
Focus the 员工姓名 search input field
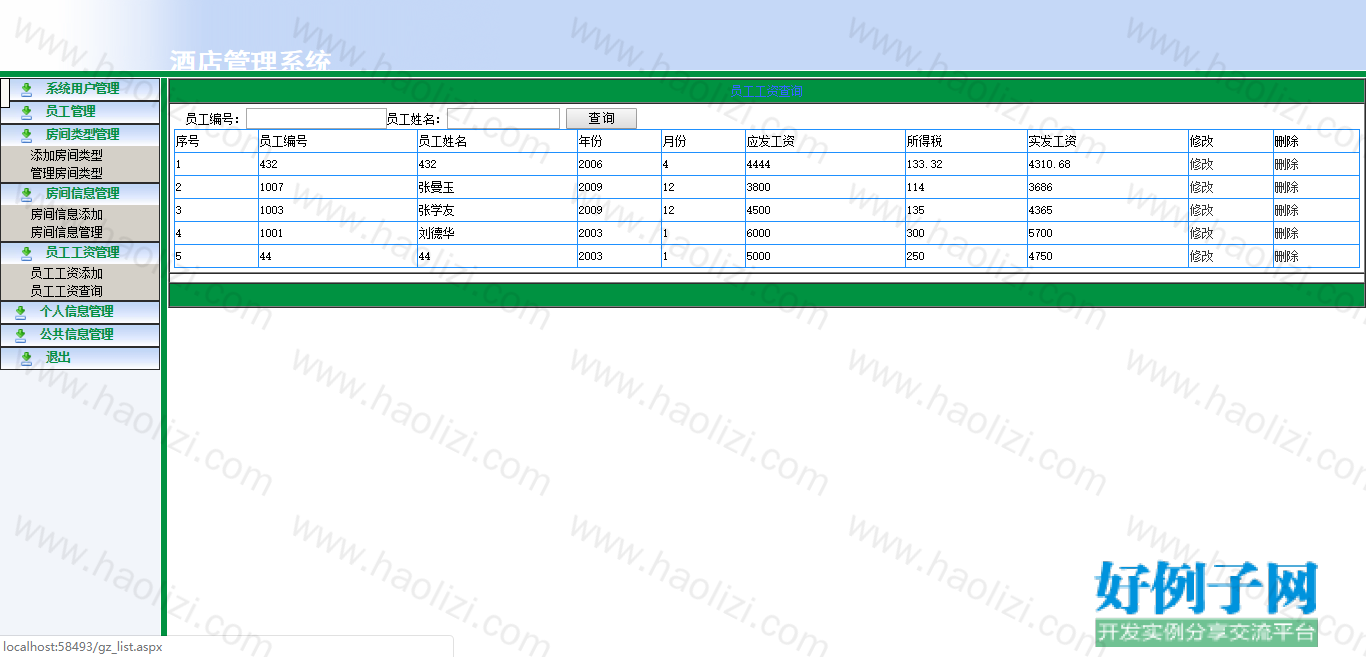point(503,119)
